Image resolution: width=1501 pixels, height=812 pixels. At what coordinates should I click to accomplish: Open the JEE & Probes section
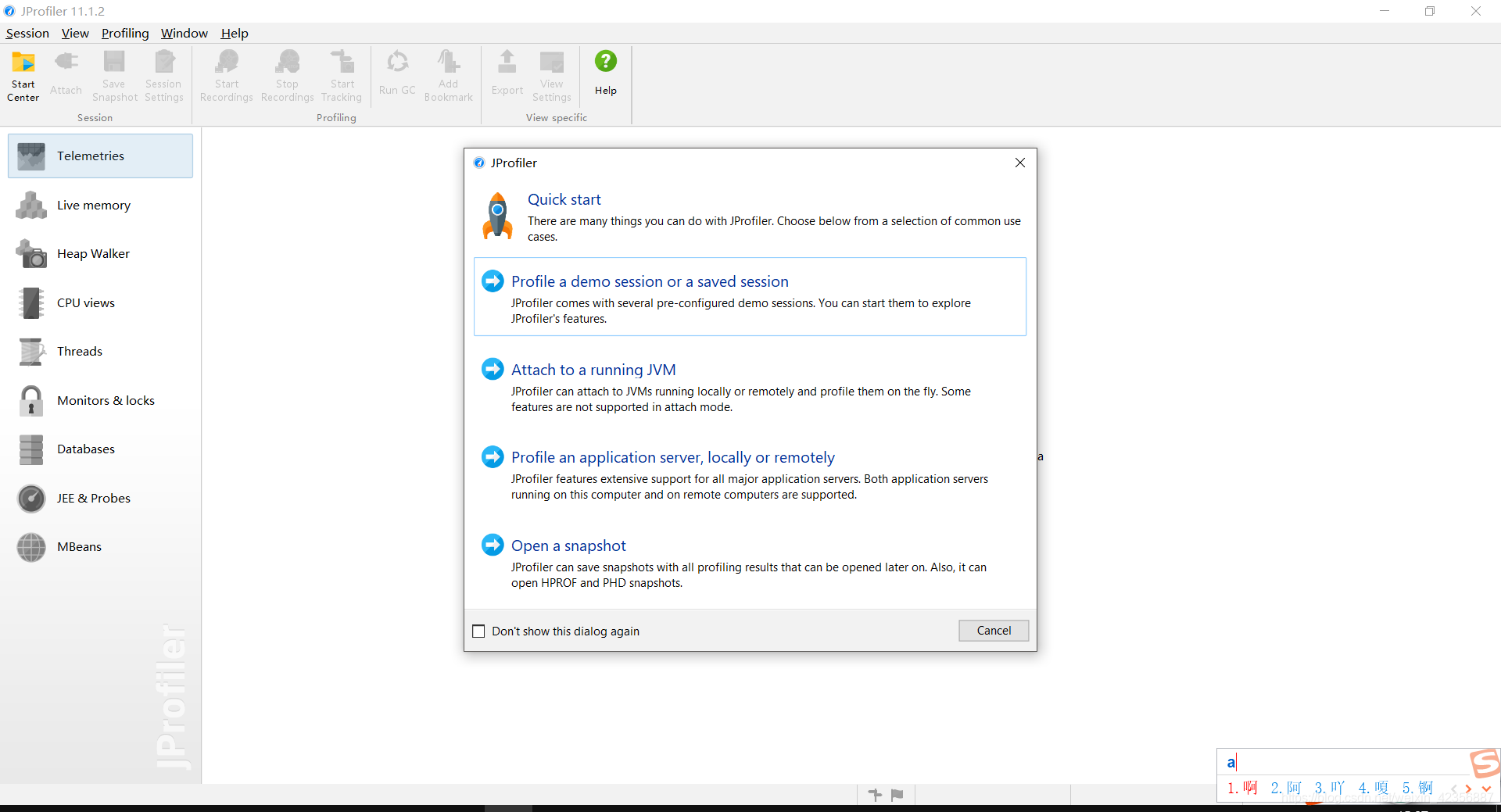(x=100, y=498)
